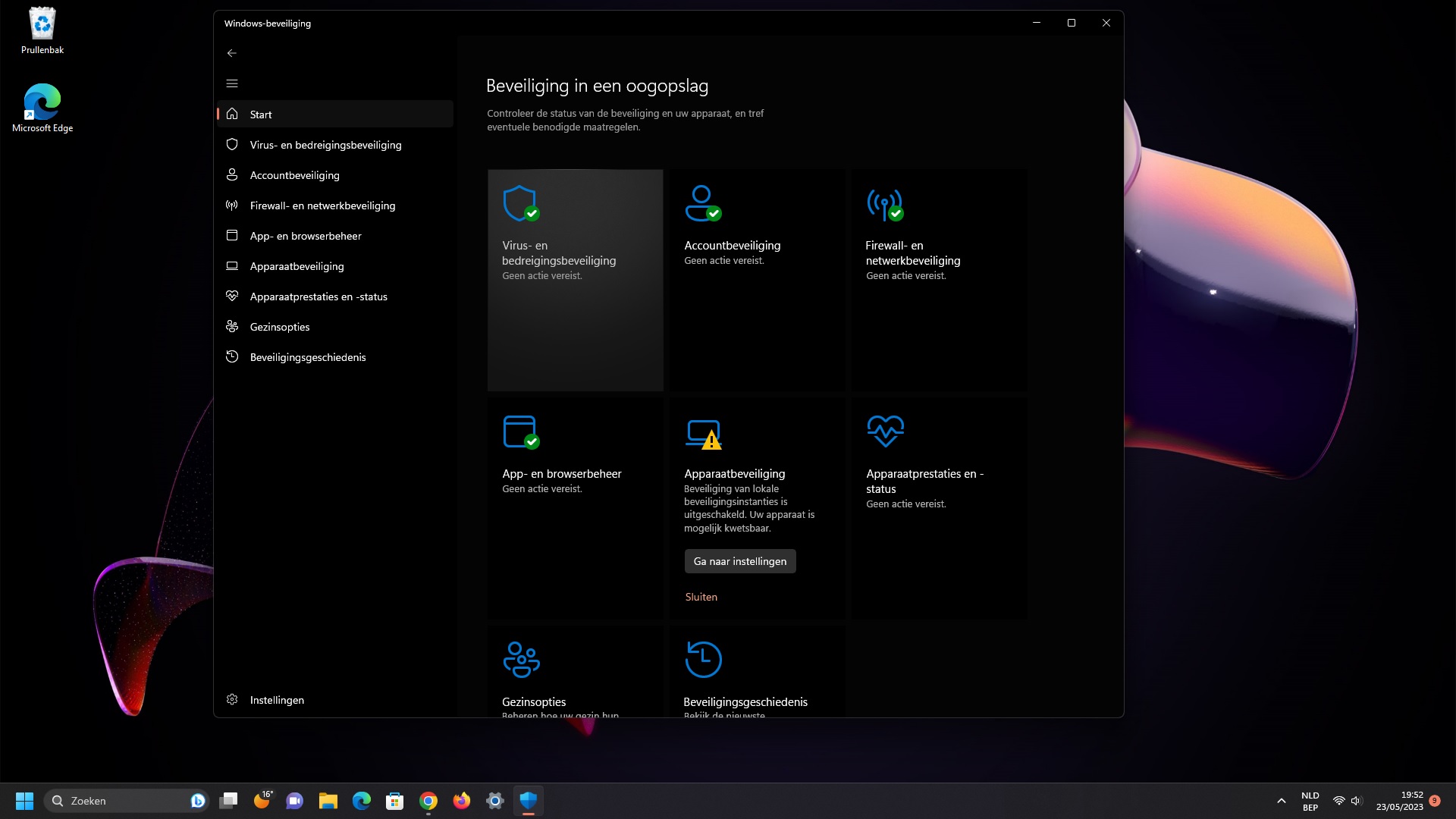Open the Prullenbak desktop icon
Screen dimensions: 1456x819
click(x=42, y=31)
